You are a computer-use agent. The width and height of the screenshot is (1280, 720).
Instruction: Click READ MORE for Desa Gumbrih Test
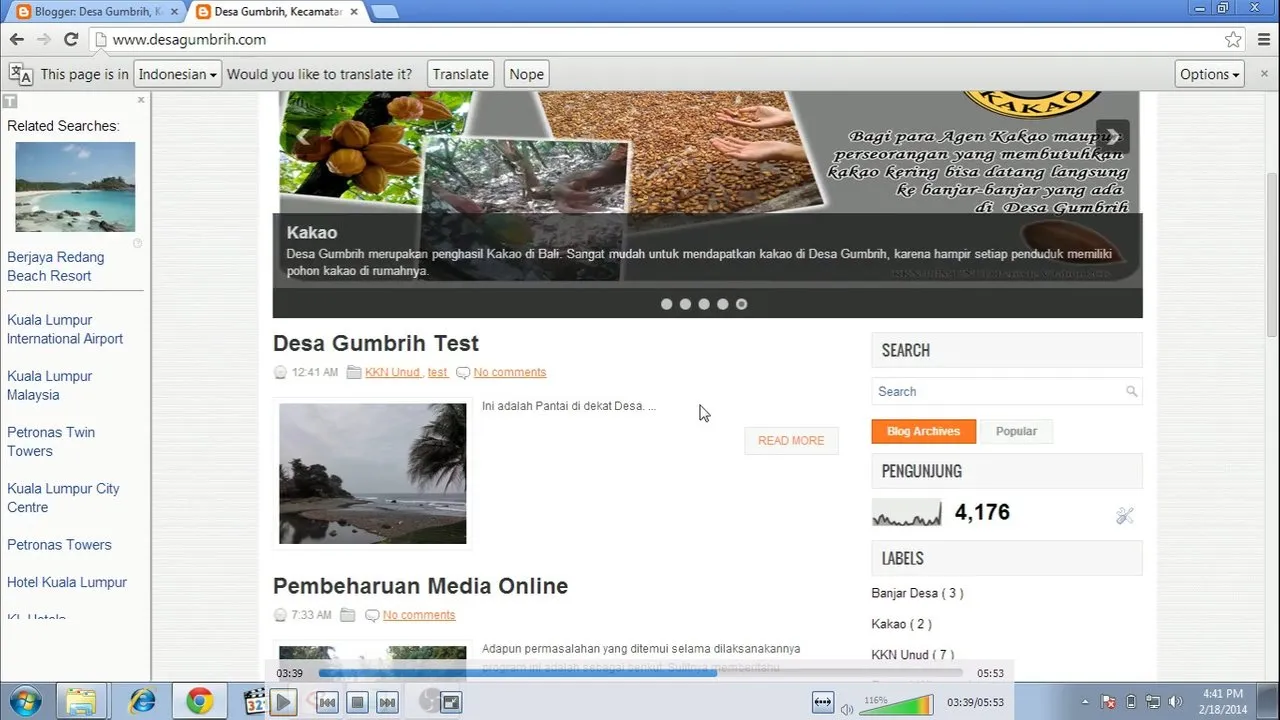click(791, 441)
